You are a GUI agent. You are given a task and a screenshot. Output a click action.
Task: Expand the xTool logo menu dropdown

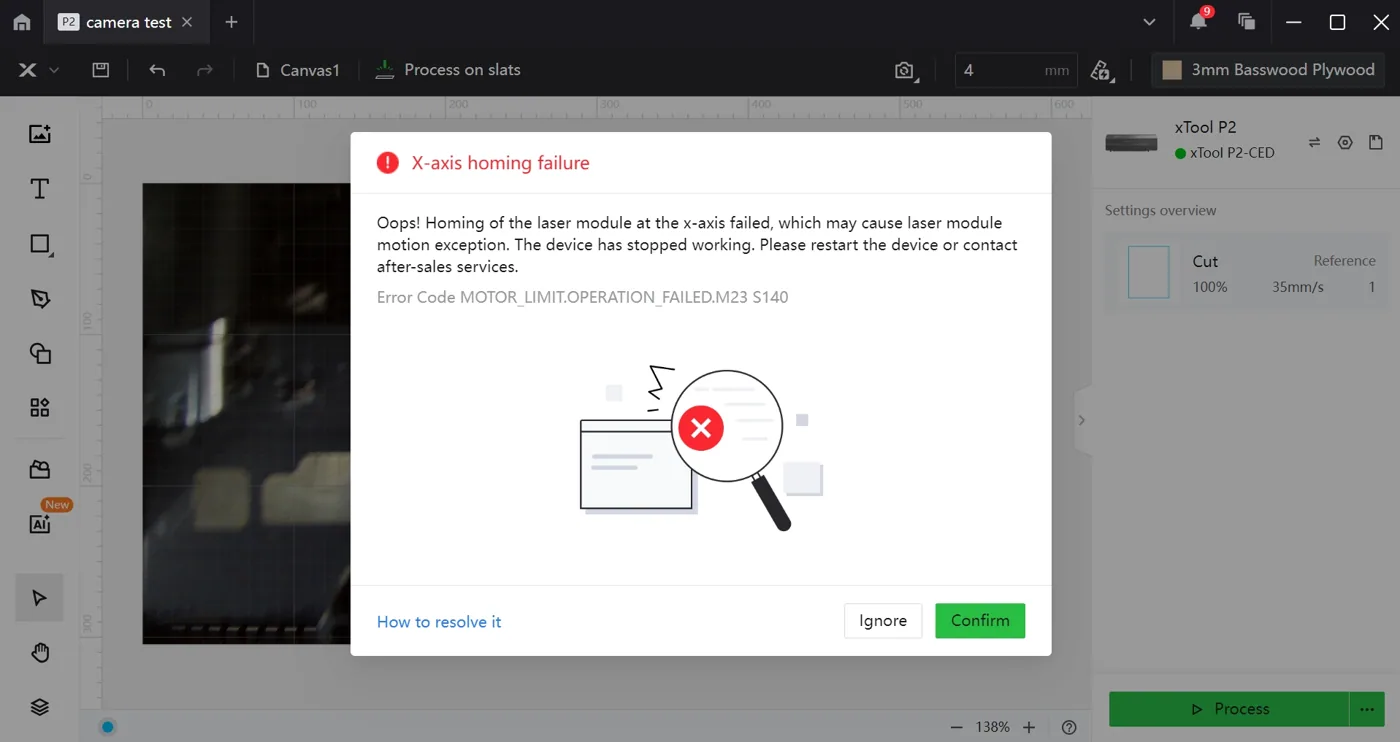click(x=38, y=70)
